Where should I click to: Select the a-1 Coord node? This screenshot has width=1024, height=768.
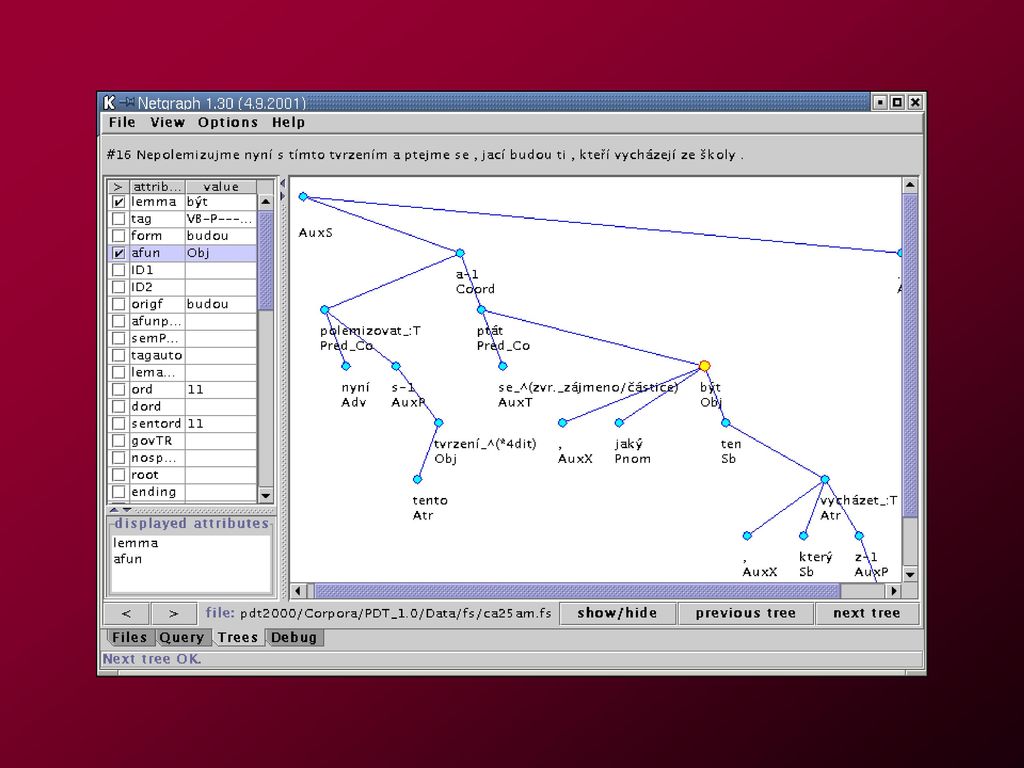(x=460, y=253)
